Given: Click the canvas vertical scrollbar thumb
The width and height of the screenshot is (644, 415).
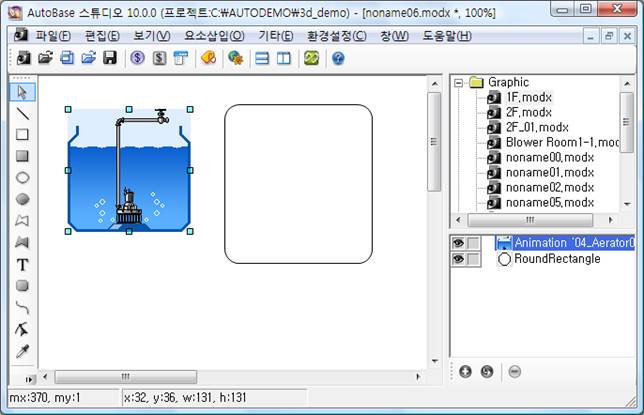Looking at the screenshot, I should tap(434, 142).
